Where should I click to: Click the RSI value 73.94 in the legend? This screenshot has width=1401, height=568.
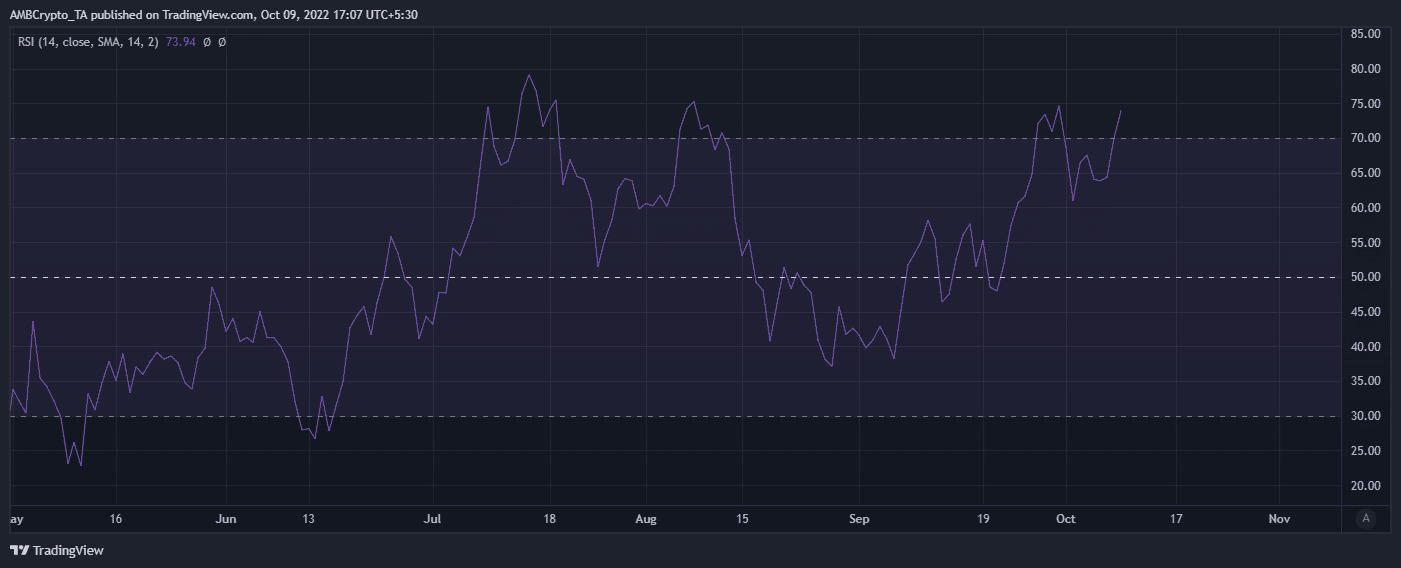180,42
